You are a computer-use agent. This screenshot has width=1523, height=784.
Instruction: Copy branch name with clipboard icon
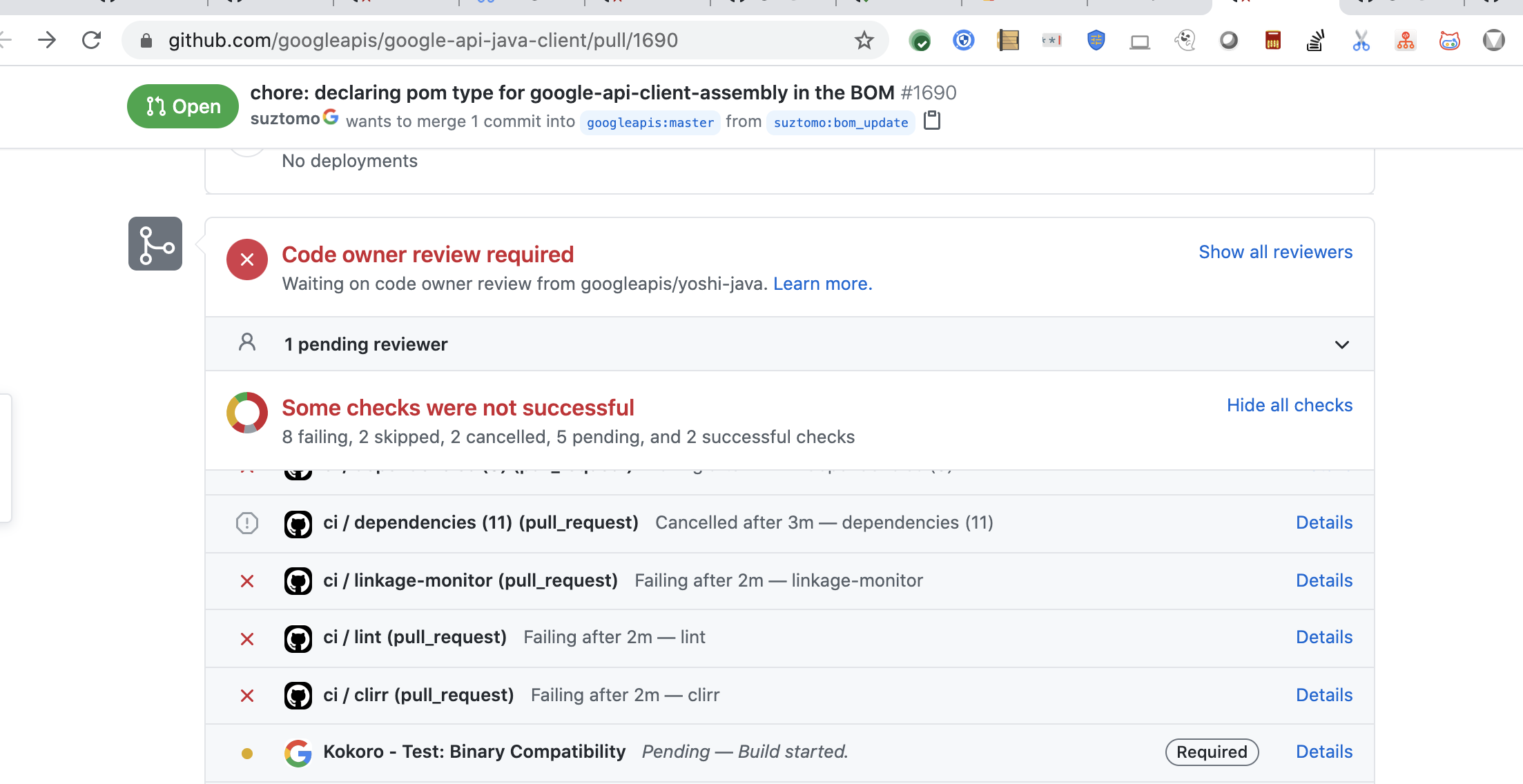click(x=932, y=121)
